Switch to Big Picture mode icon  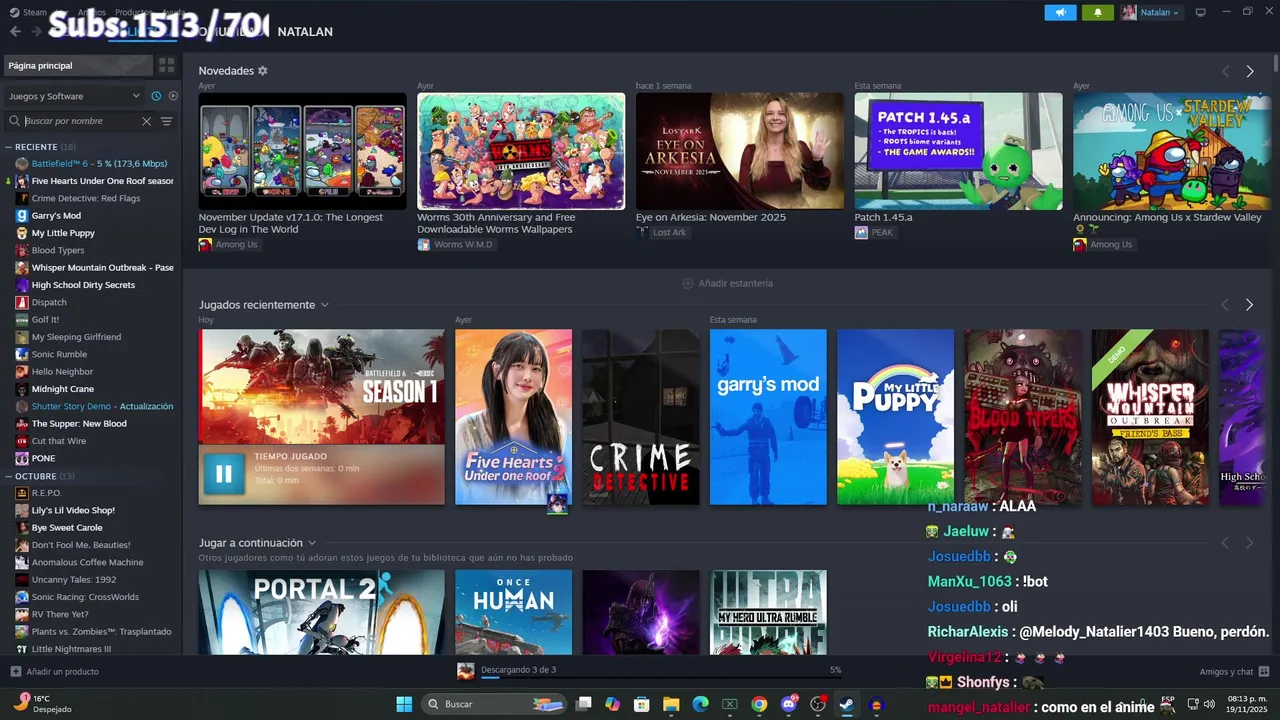(x=1200, y=12)
